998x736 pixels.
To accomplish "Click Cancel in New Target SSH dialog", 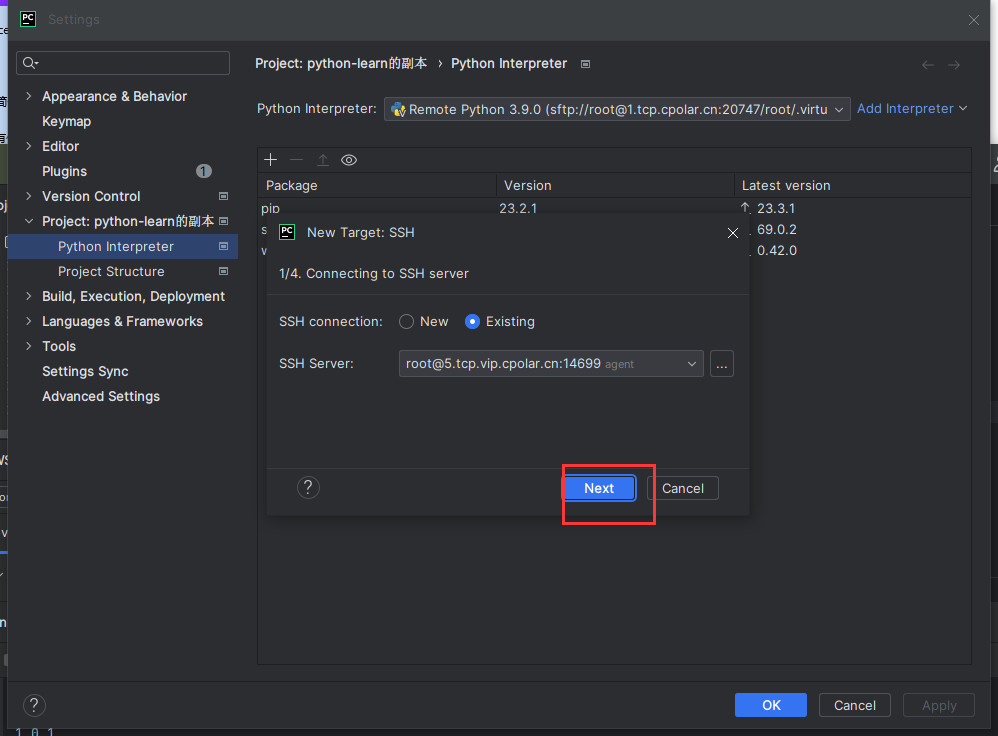I will point(683,488).
